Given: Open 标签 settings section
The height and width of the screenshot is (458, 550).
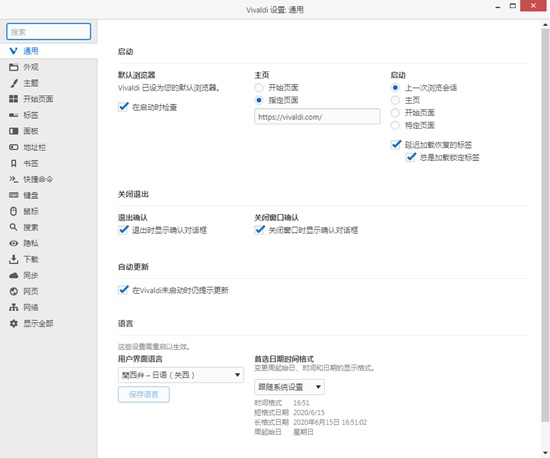Looking at the screenshot, I should [48, 115].
